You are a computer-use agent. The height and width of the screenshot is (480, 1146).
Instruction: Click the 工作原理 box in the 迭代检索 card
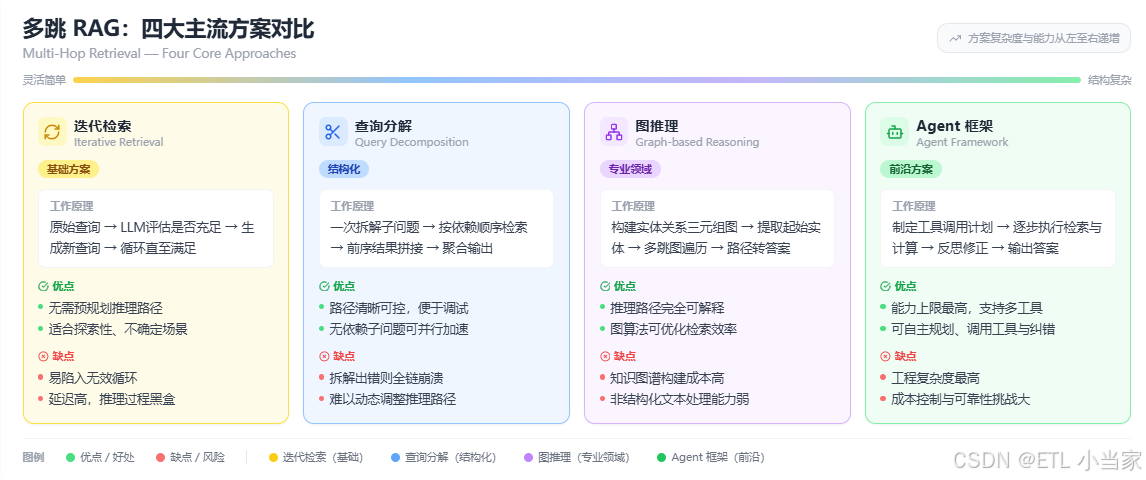coord(156,228)
